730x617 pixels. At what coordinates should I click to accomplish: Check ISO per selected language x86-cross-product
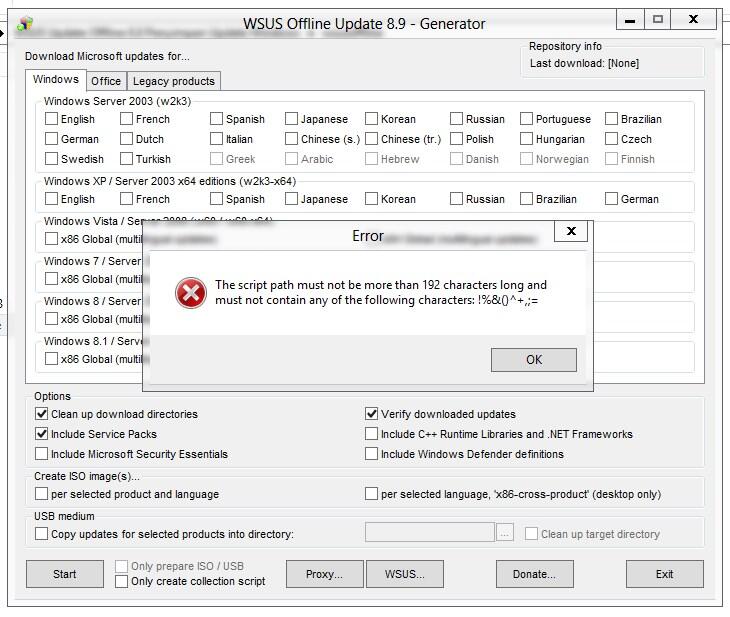pyautogui.click(x=371, y=494)
